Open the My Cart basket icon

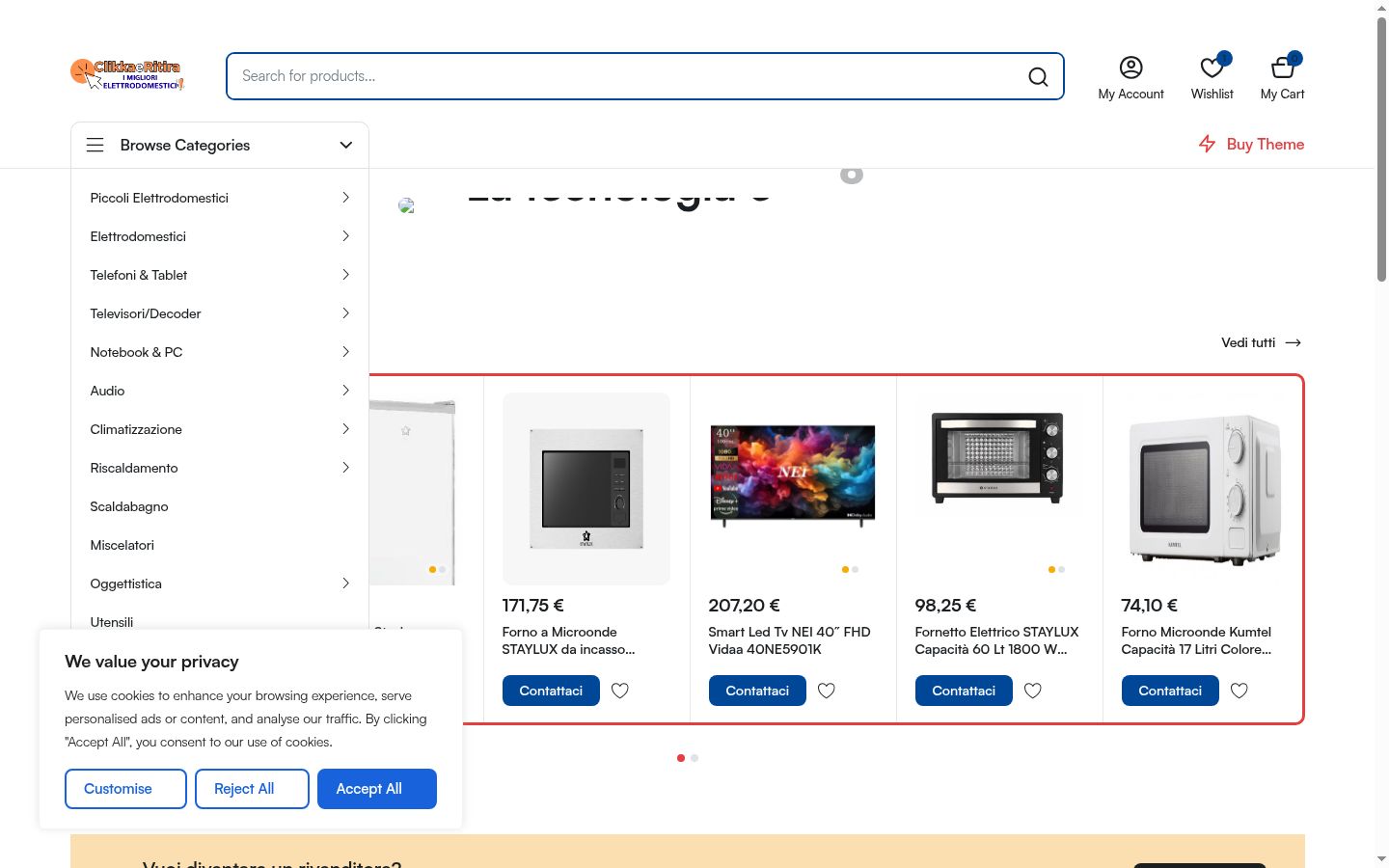1282,68
